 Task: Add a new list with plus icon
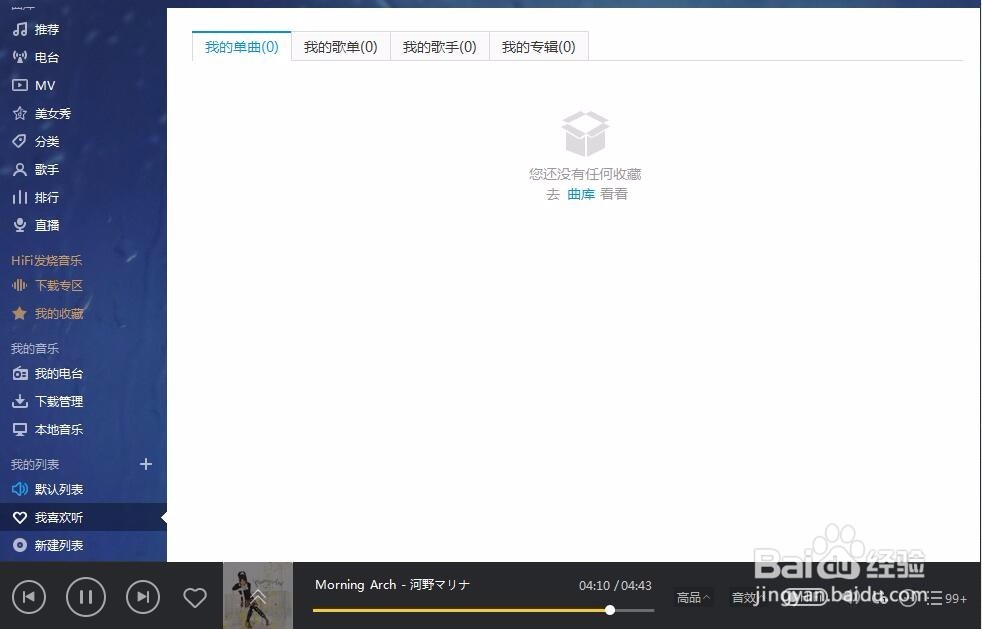pyautogui.click(x=146, y=464)
